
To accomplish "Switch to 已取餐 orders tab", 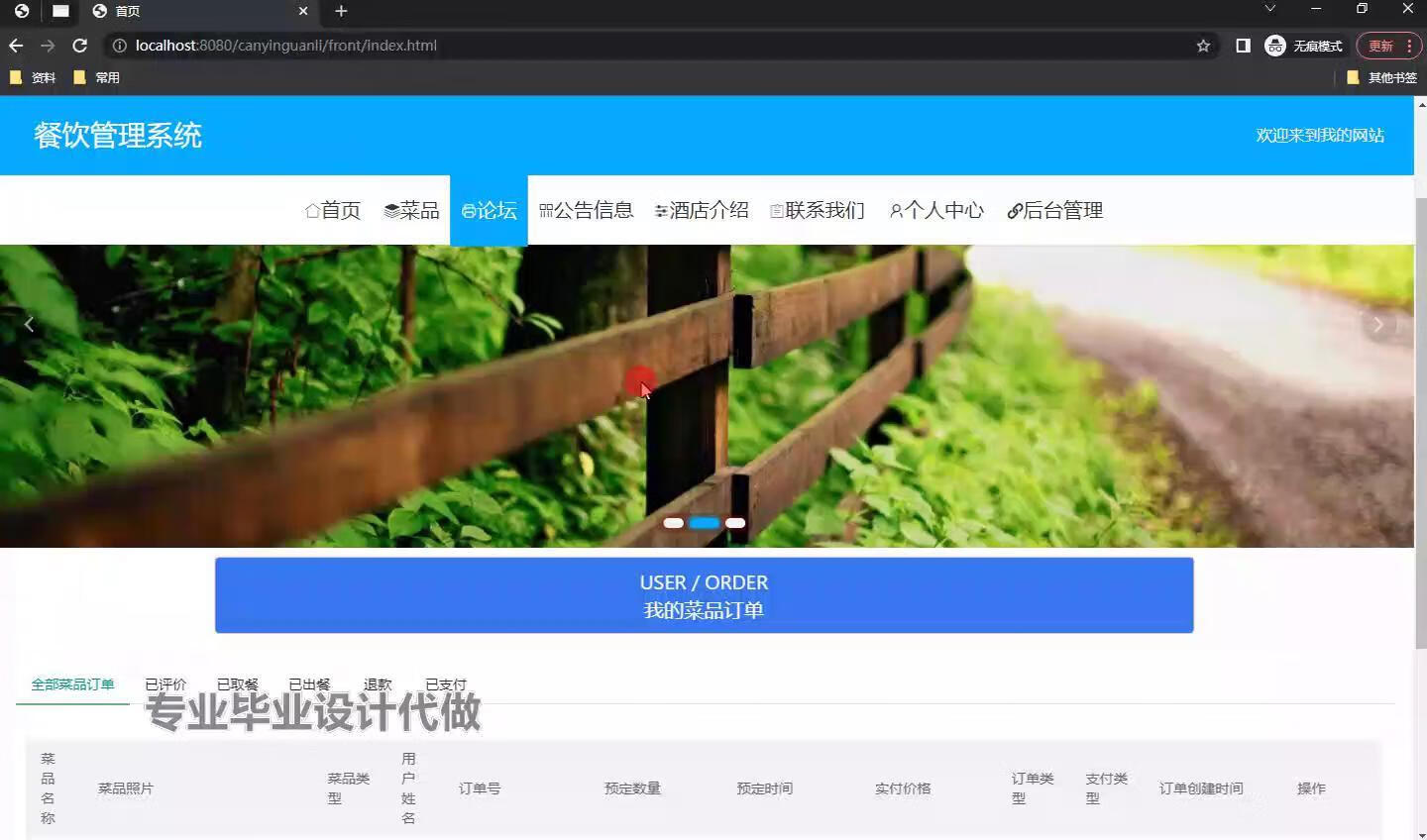I will click(238, 684).
